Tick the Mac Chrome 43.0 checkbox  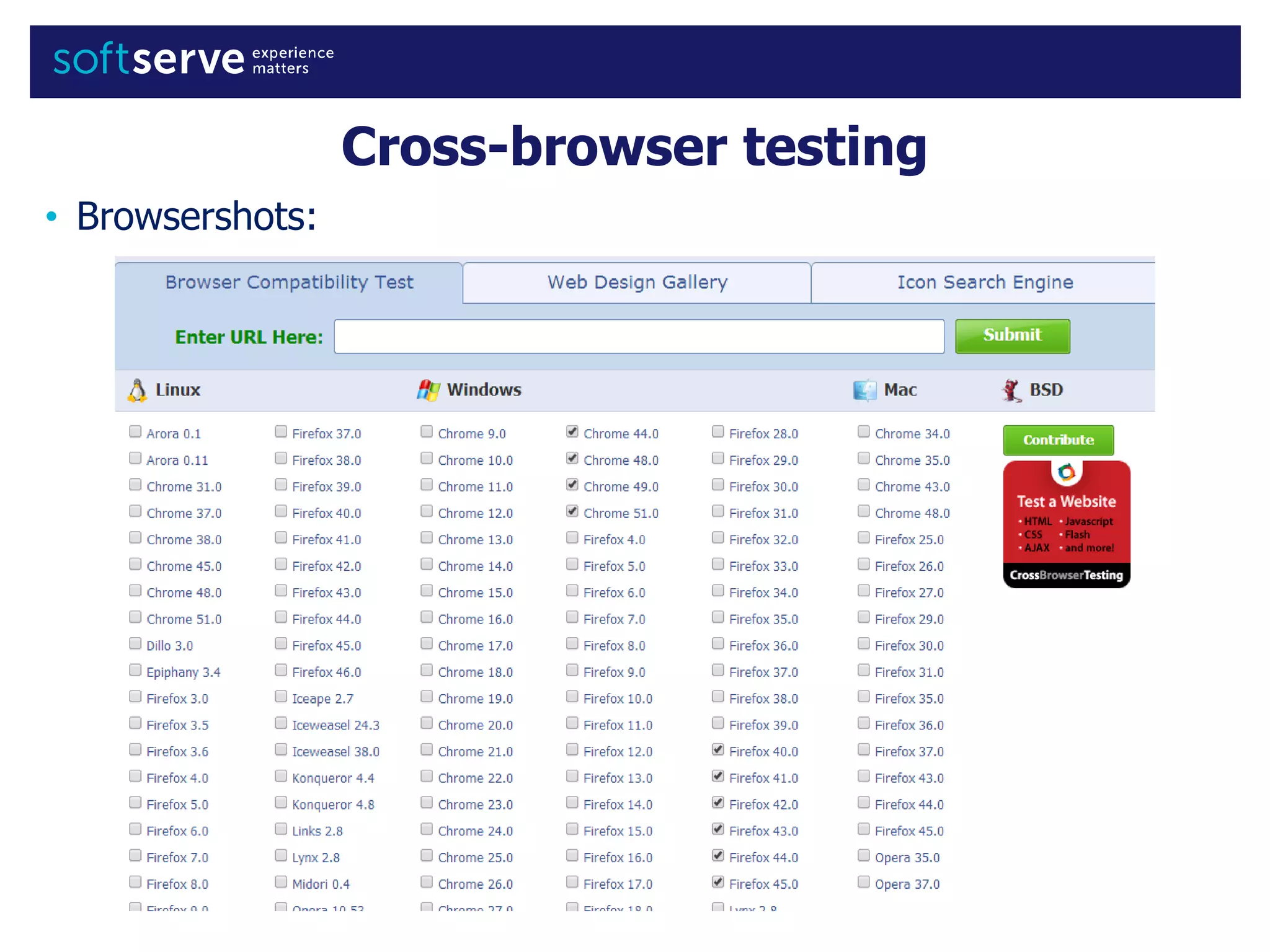(864, 485)
